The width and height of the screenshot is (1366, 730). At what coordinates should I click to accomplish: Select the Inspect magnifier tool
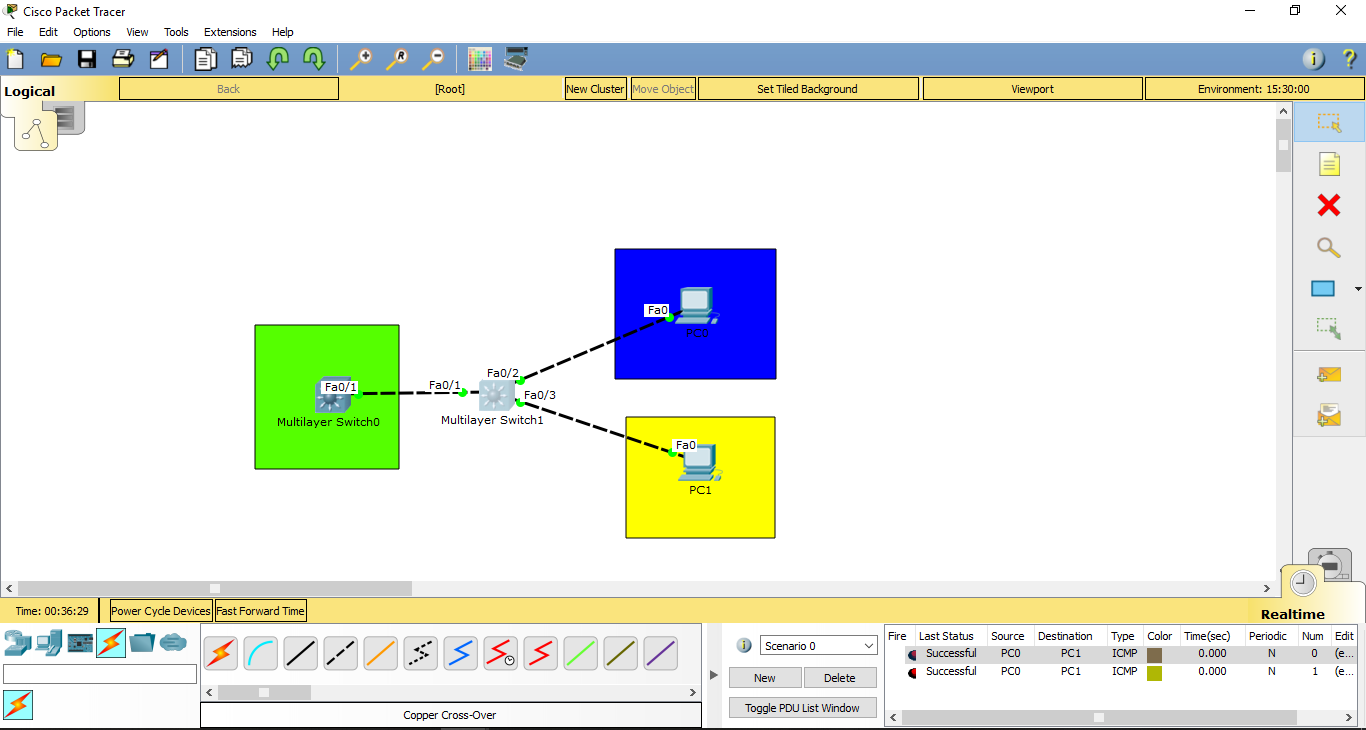[x=1328, y=247]
